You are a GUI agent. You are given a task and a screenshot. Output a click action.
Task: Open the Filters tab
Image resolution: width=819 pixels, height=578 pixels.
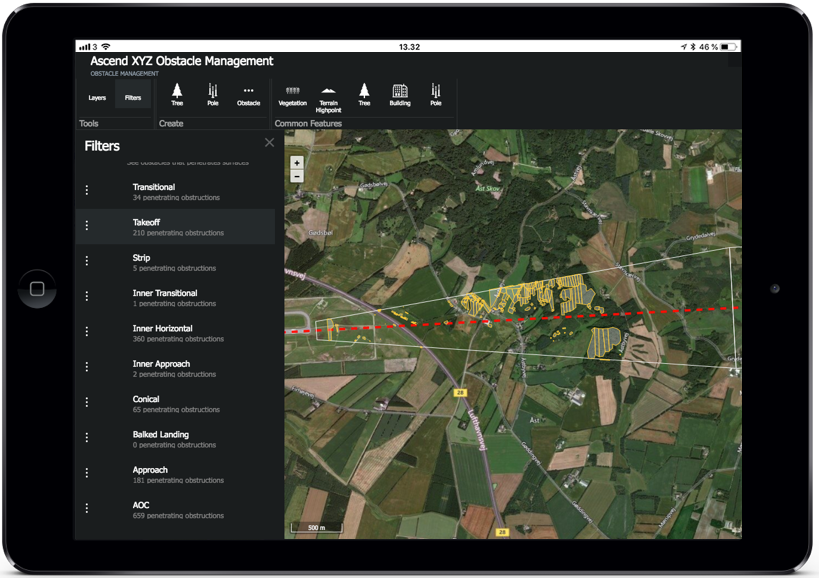[133, 97]
